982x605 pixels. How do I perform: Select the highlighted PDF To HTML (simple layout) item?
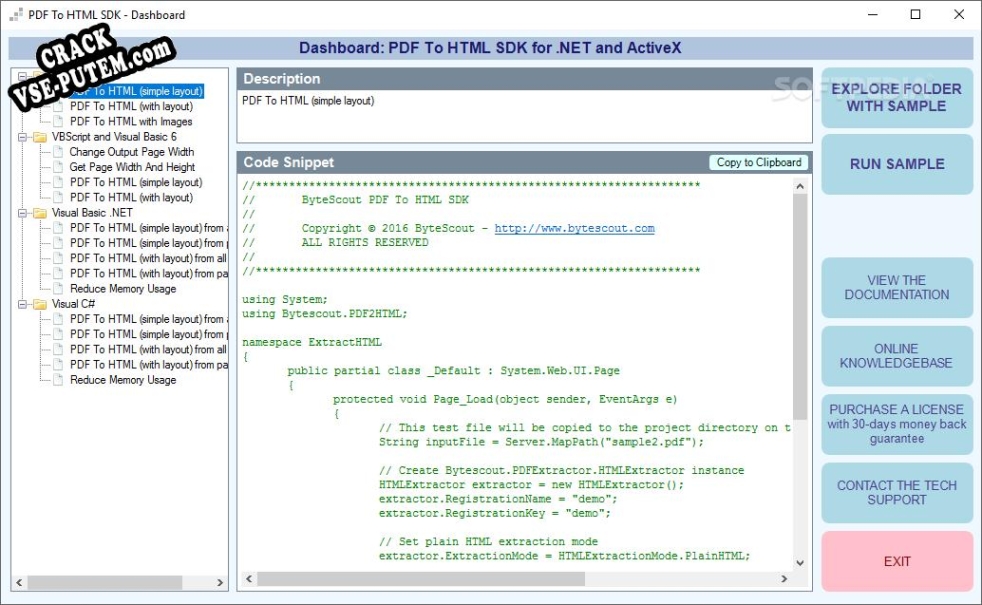click(x=136, y=91)
